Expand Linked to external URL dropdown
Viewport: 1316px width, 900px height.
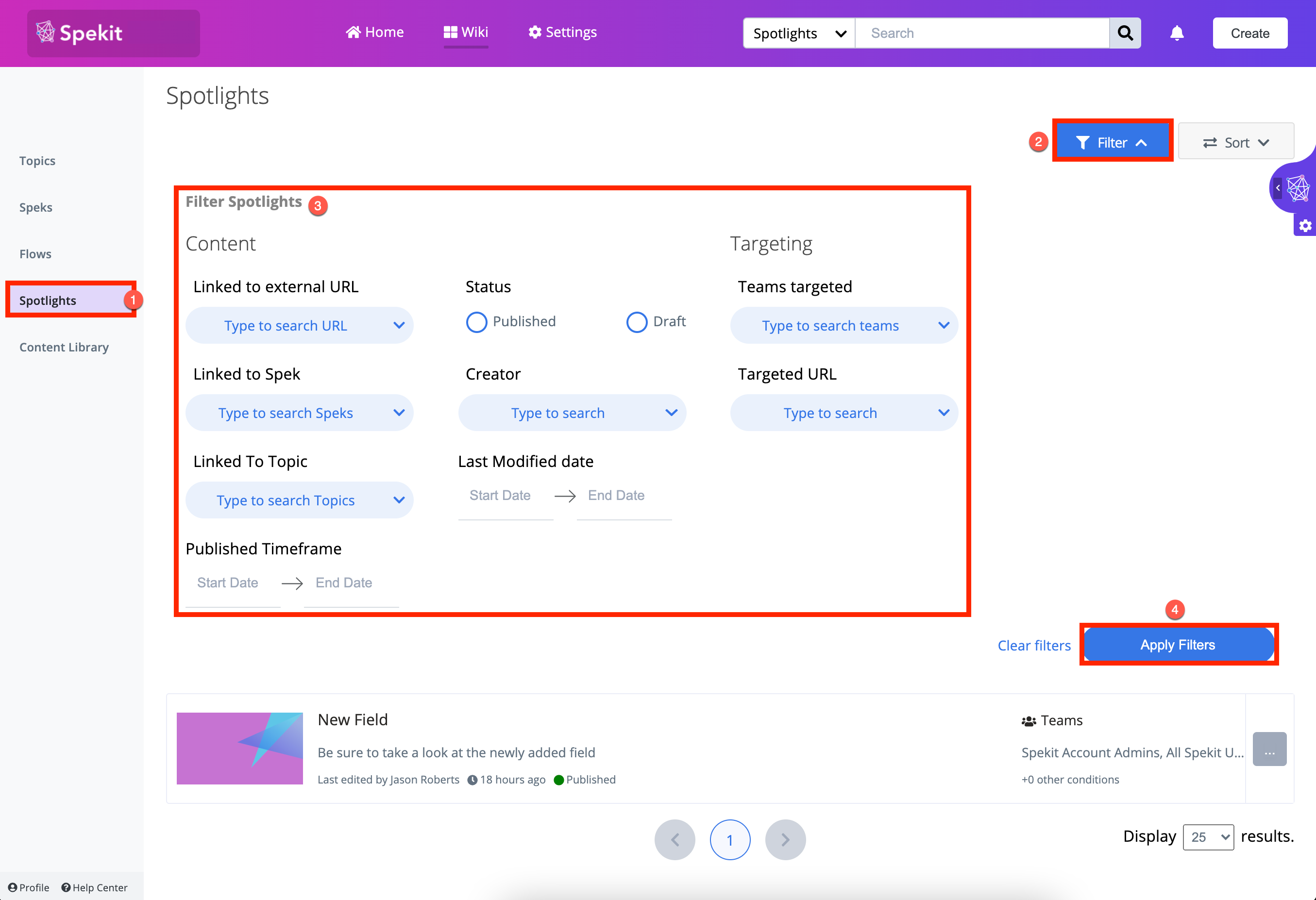coord(300,325)
